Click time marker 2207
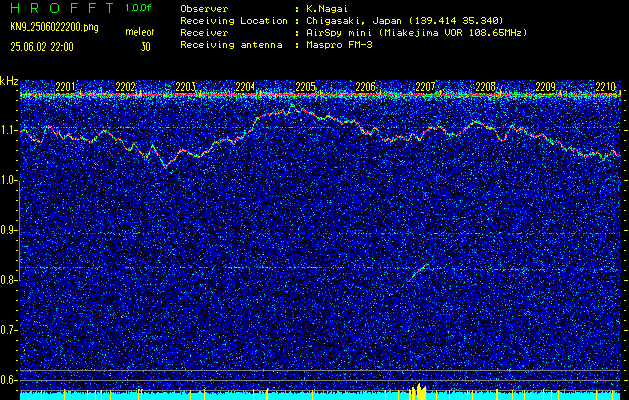The width and height of the screenshot is (629, 400). coord(425,87)
